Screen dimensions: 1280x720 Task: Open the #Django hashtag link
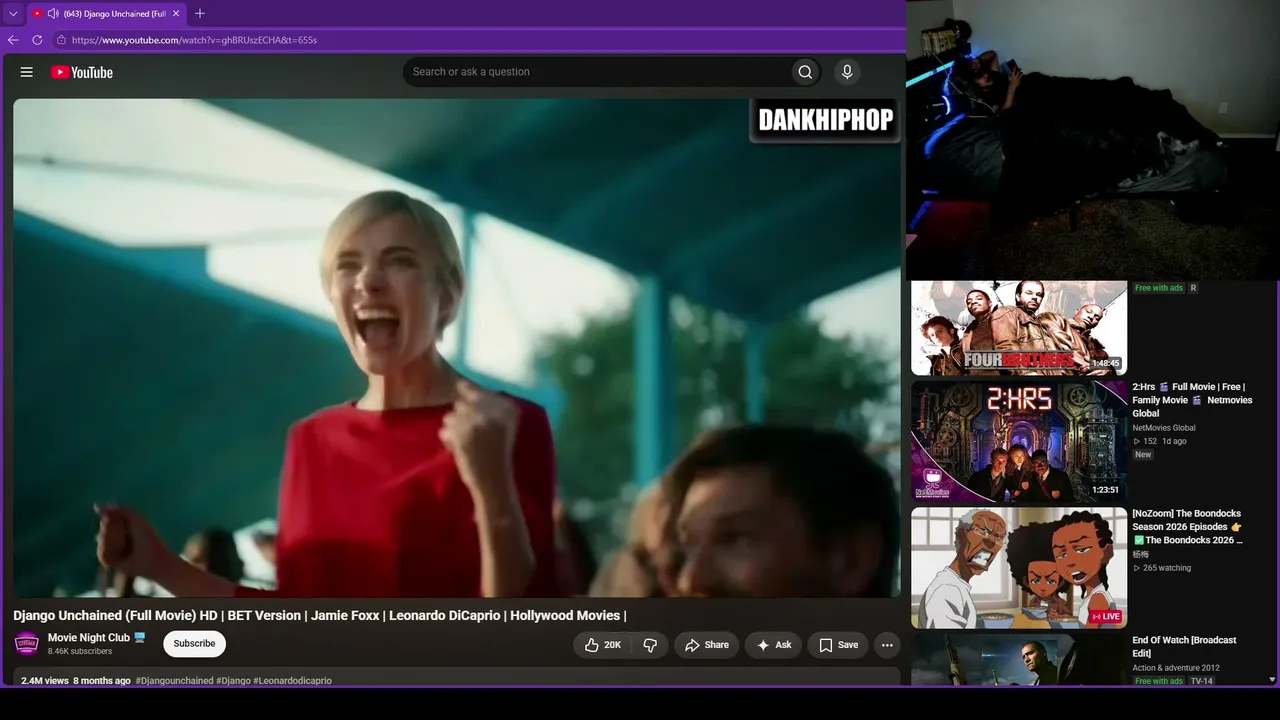click(233, 681)
